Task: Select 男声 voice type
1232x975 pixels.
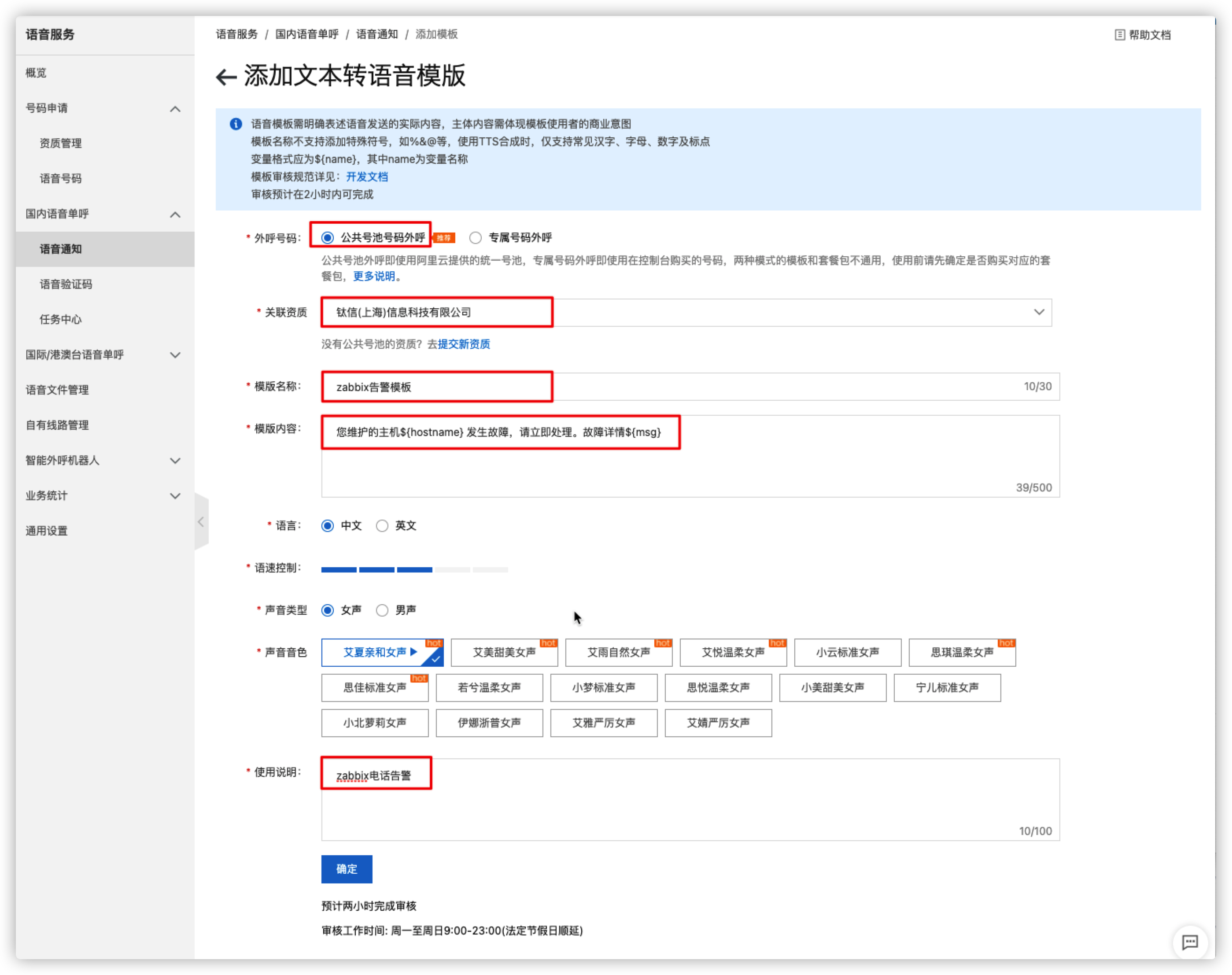Action: [382, 610]
